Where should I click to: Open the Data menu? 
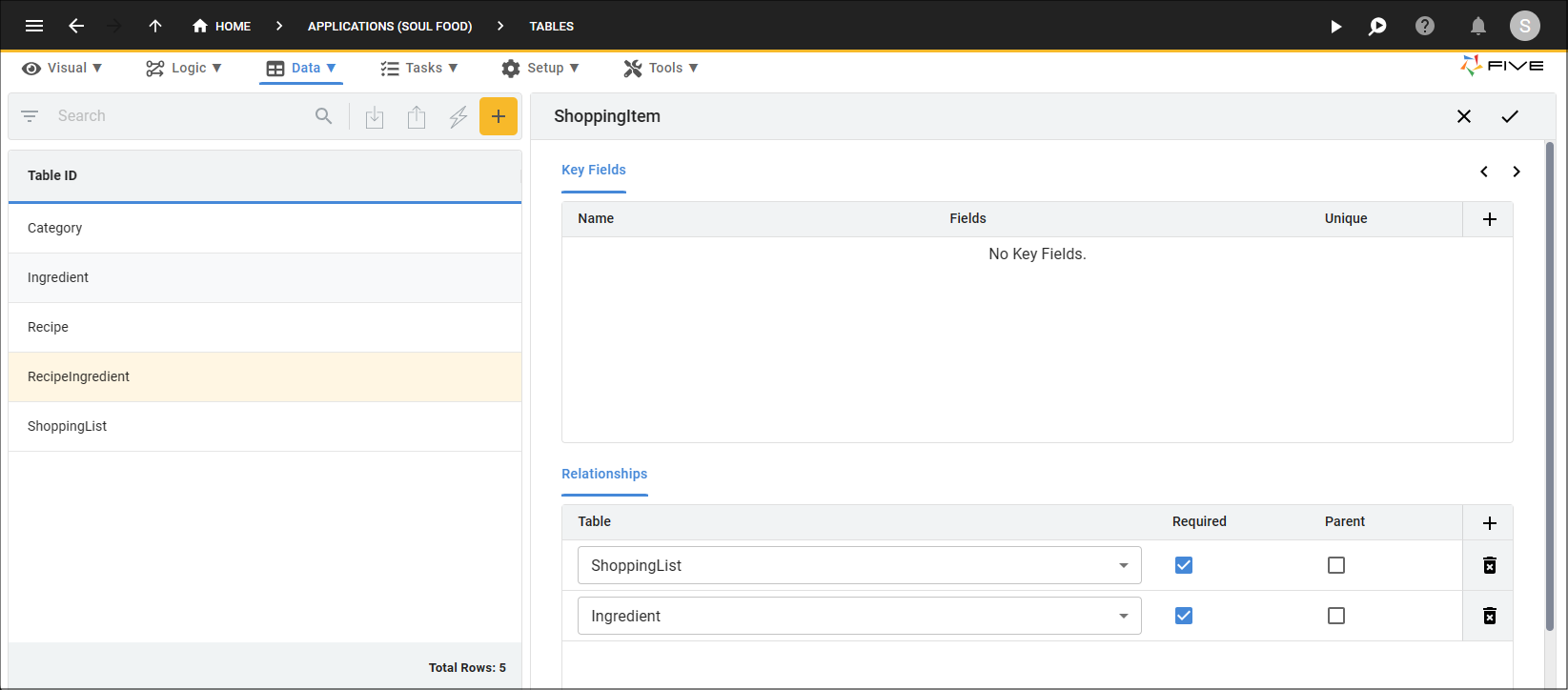pos(301,68)
